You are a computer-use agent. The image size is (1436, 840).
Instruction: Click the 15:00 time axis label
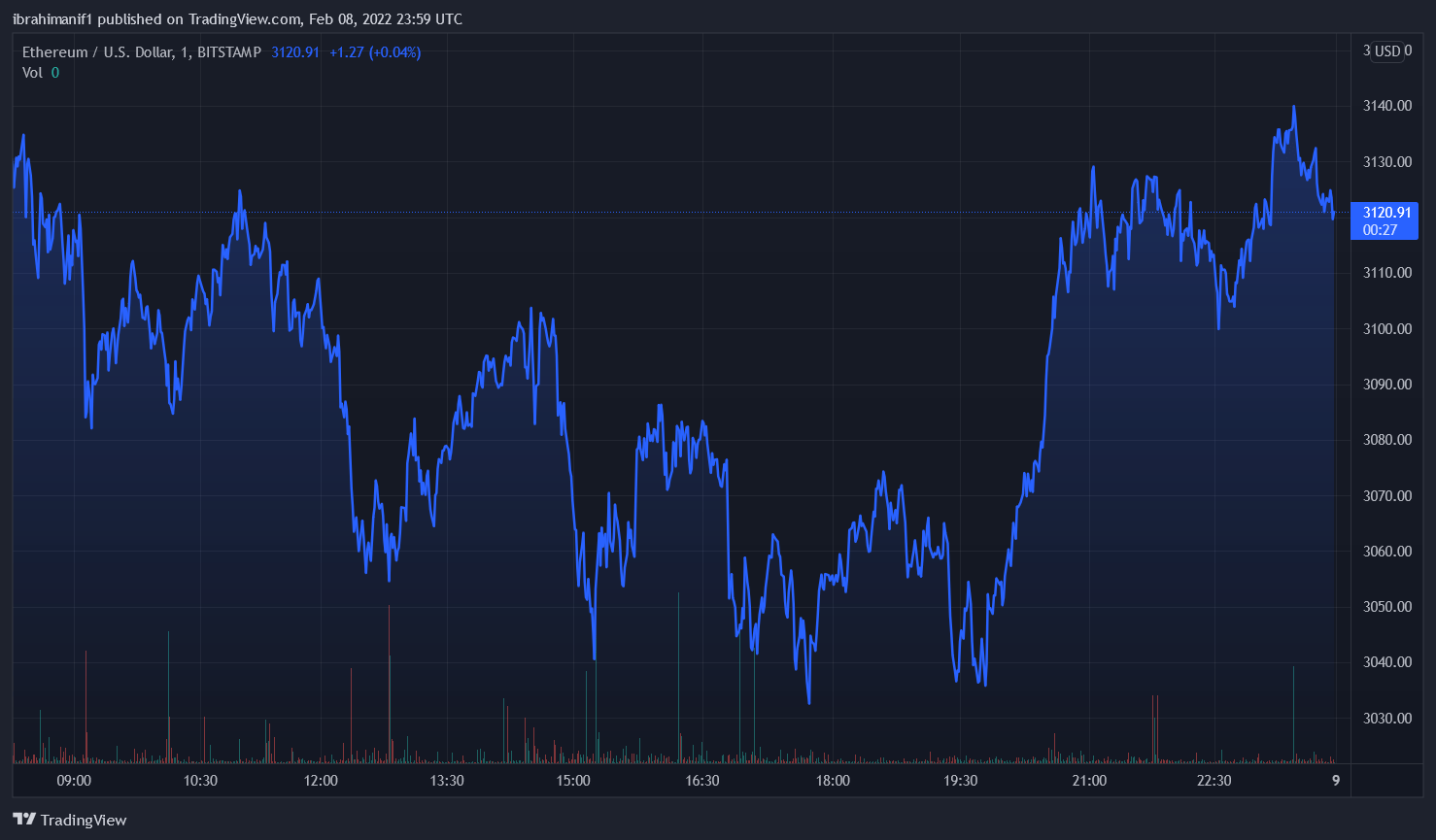tap(573, 781)
